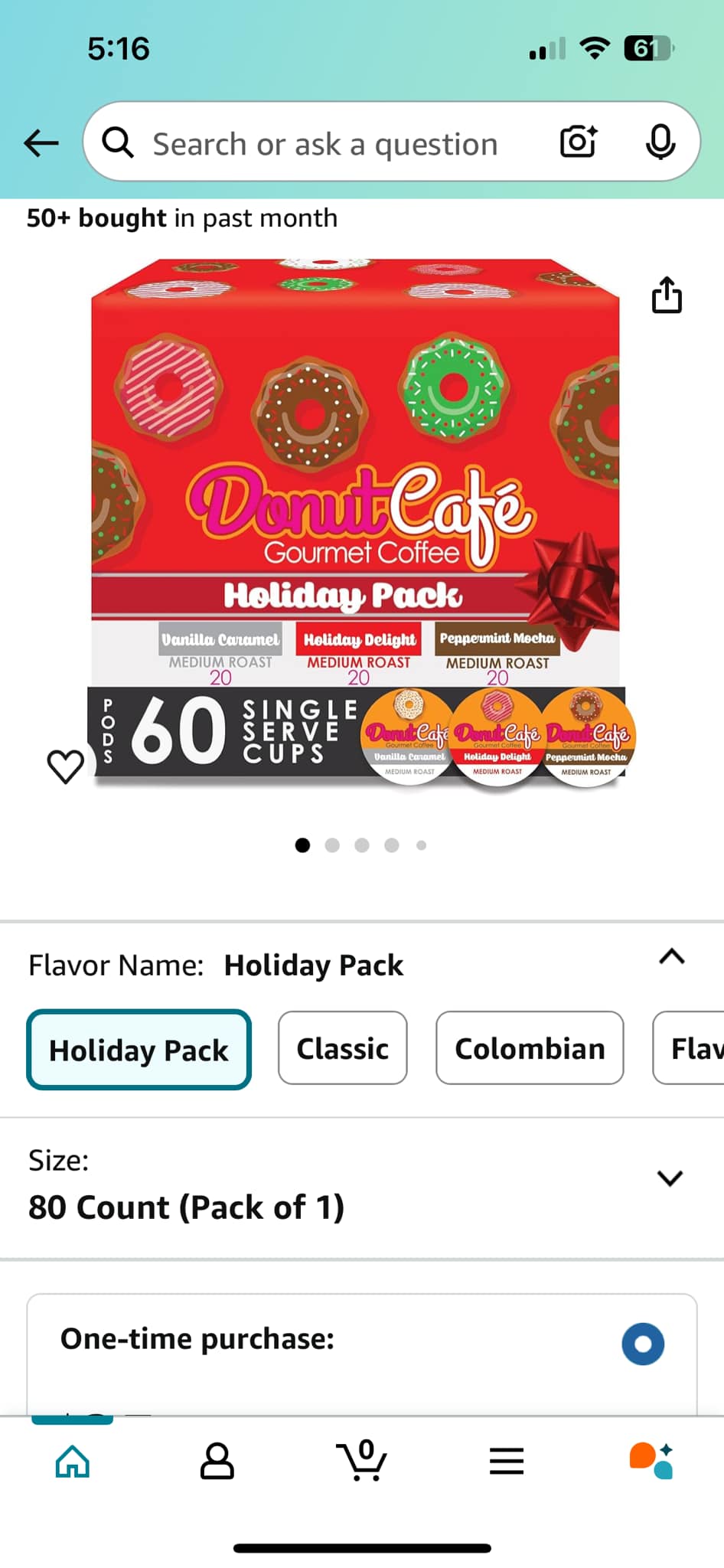
Task: Expand the Size dropdown chevron
Action: [670, 1178]
